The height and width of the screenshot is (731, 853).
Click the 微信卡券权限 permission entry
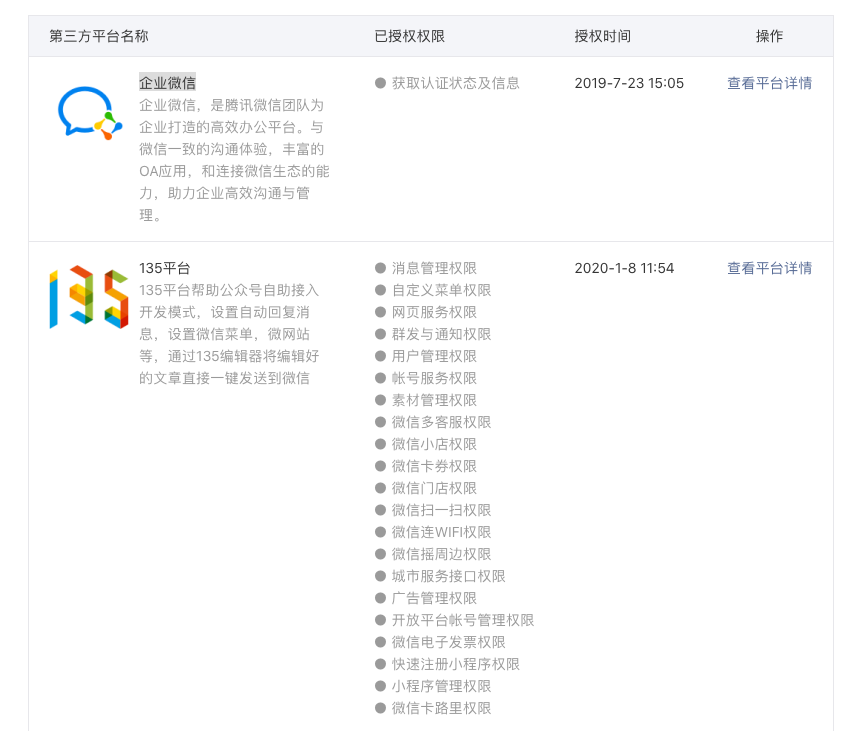click(x=426, y=466)
